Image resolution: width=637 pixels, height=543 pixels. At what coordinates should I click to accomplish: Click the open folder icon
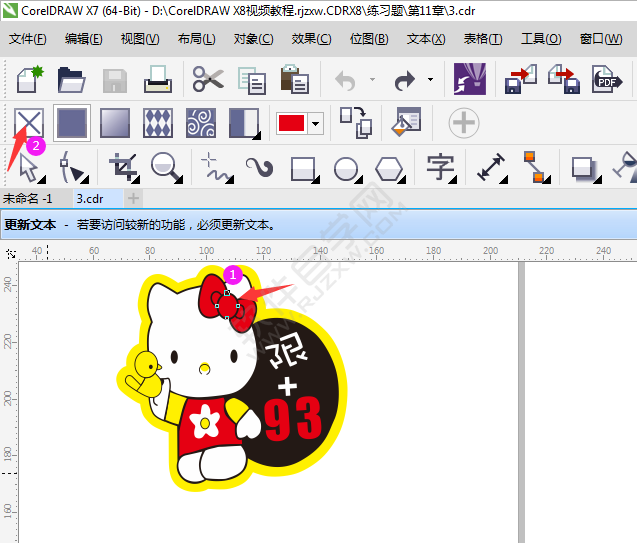(x=71, y=79)
